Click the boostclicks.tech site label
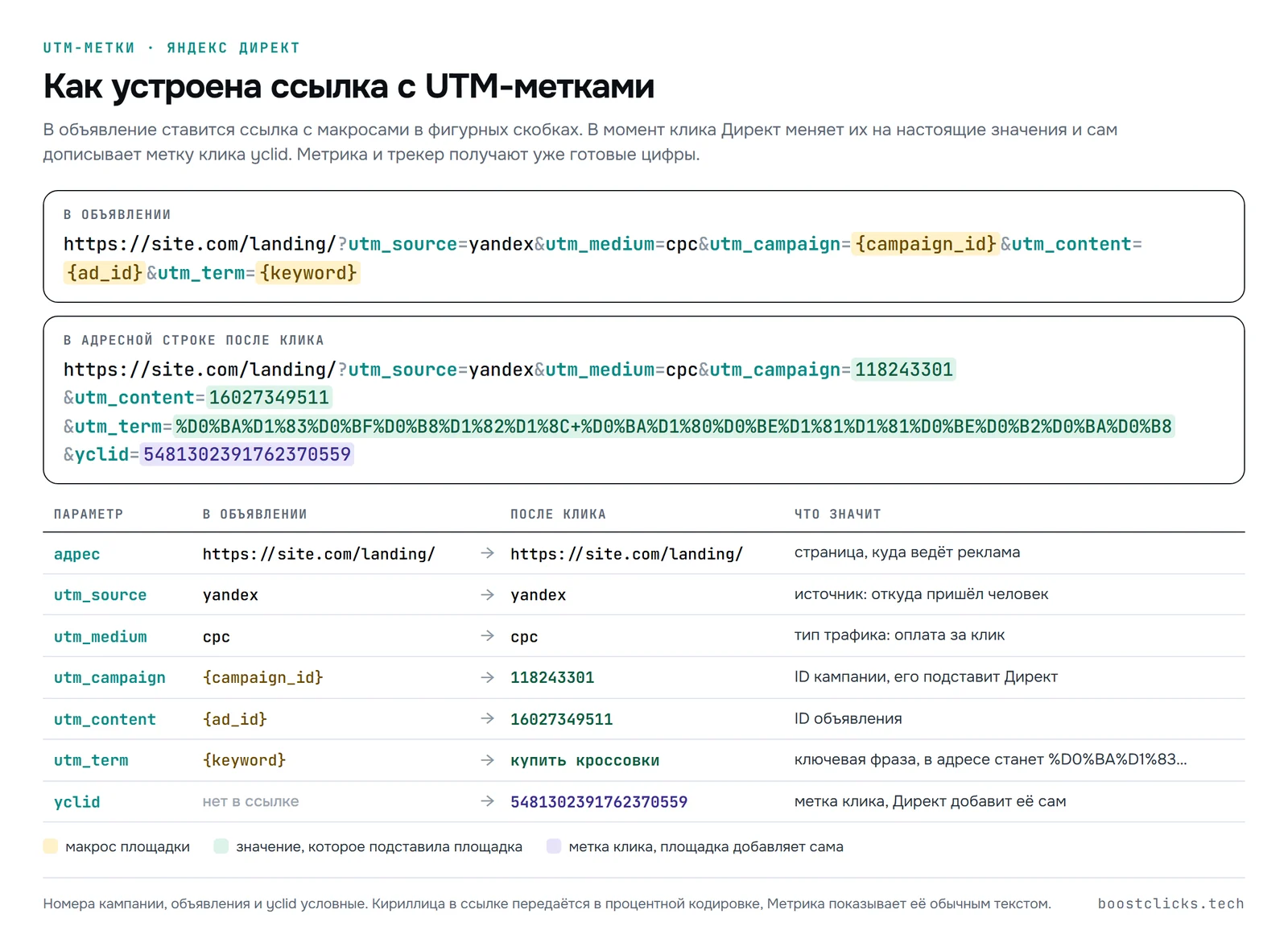 1171,904
